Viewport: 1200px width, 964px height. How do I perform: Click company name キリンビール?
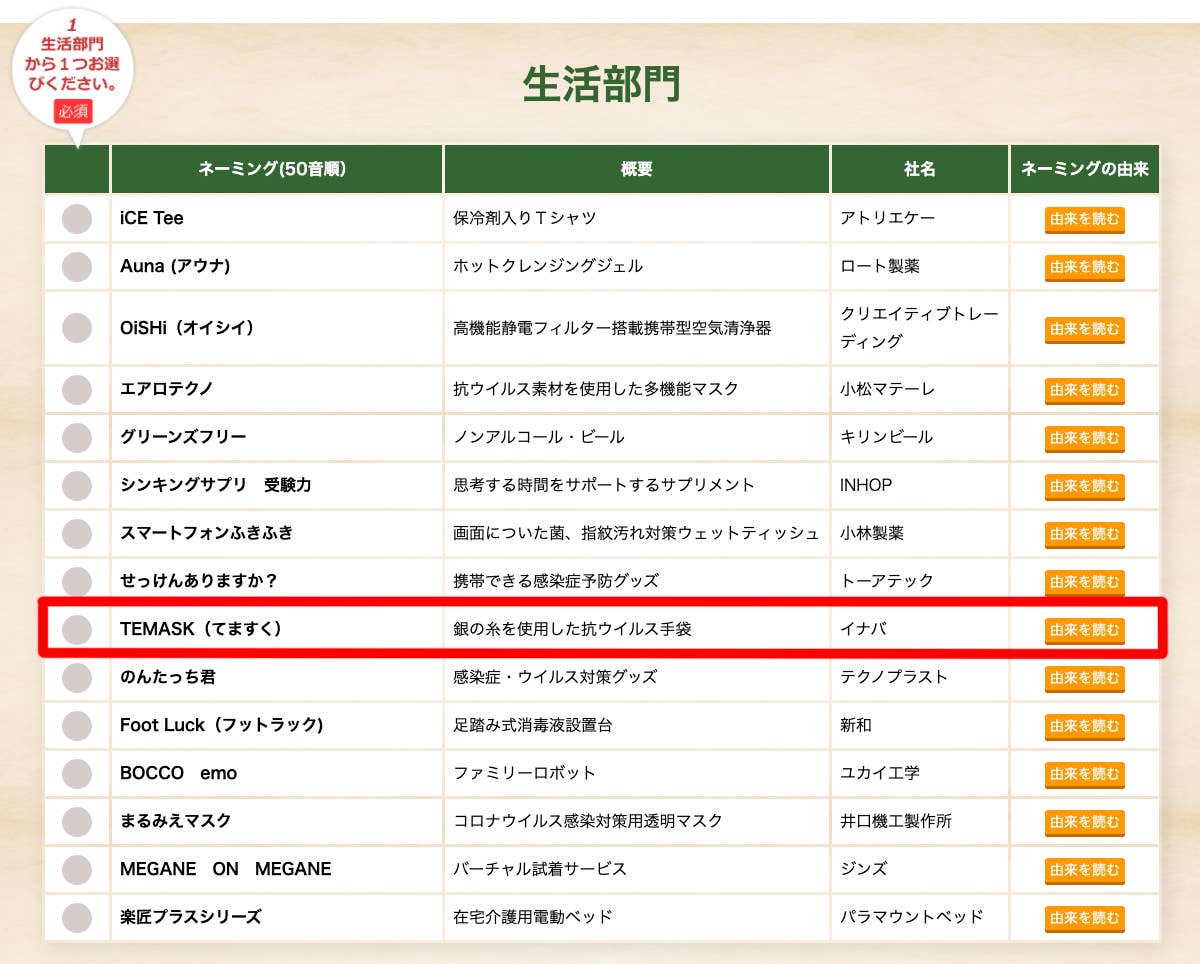pyautogui.click(x=887, y=436)
